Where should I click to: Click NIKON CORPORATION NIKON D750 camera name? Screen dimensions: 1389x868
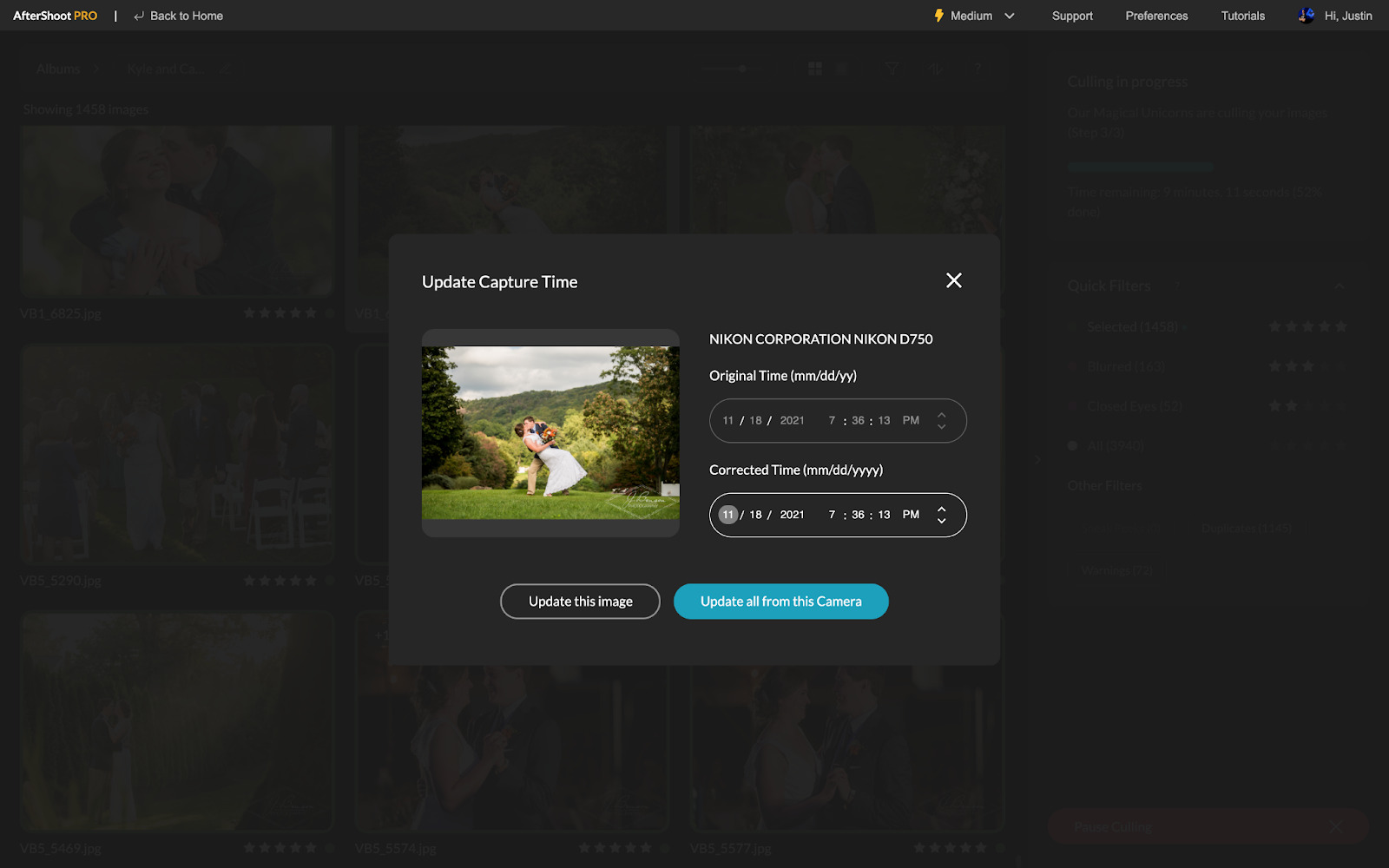tap(820, 339)
